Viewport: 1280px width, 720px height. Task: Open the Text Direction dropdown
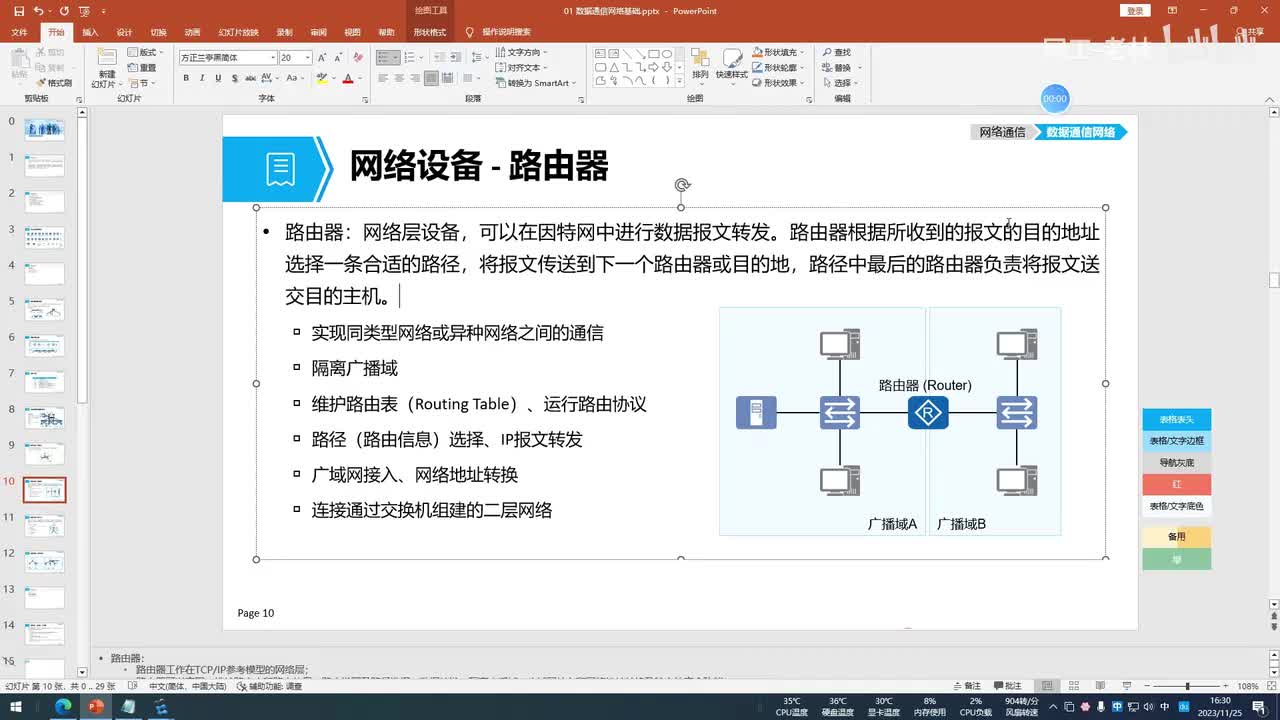[521, 52]
